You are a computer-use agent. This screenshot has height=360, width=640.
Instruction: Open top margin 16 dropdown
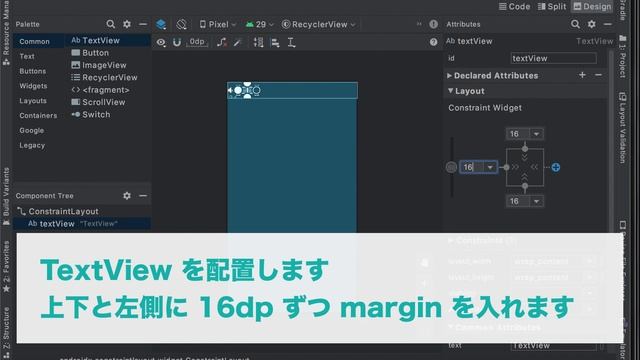coord(536,134)
